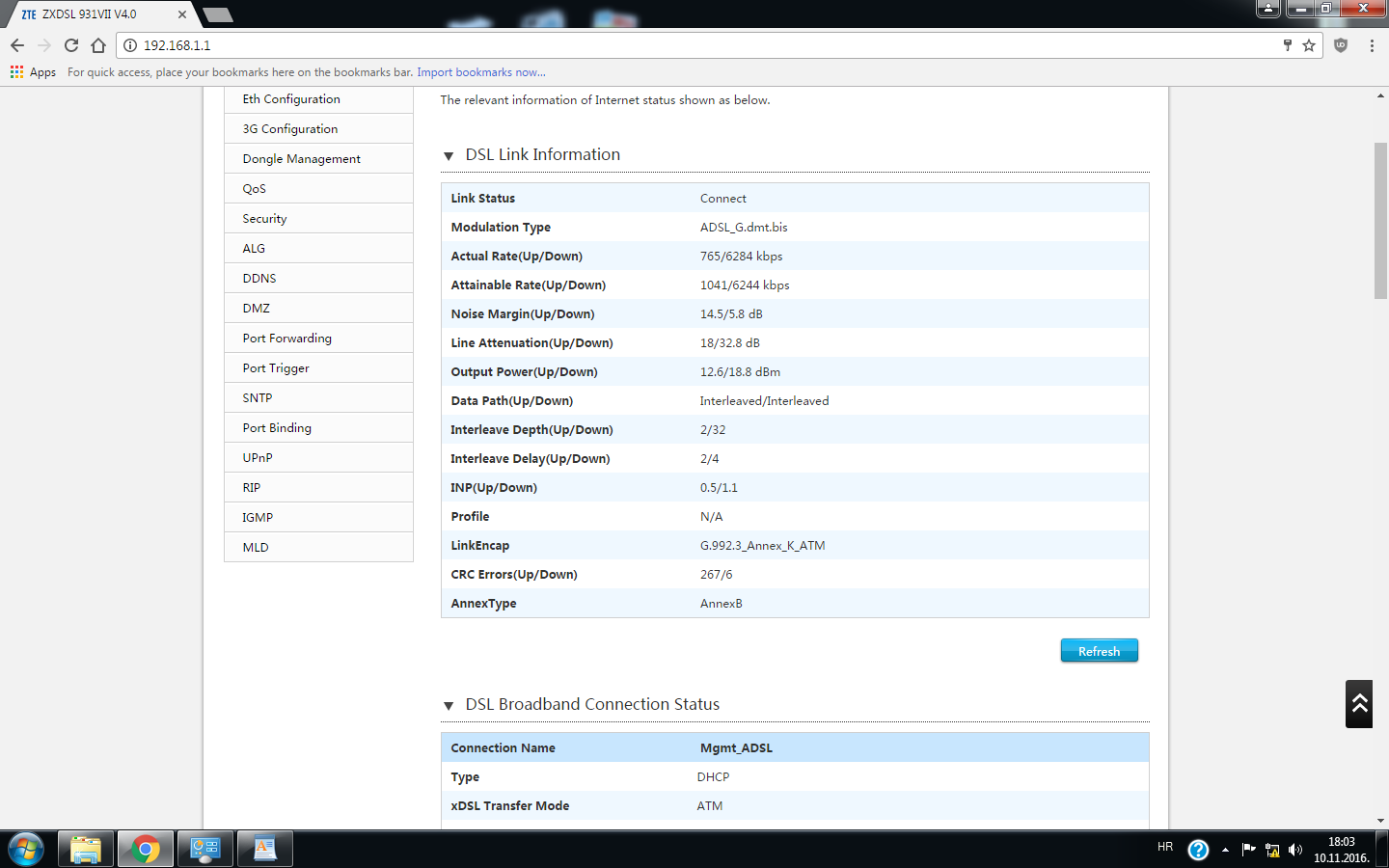
Task: Launch Chrome from the taskbar
Action: pos(146,849)
